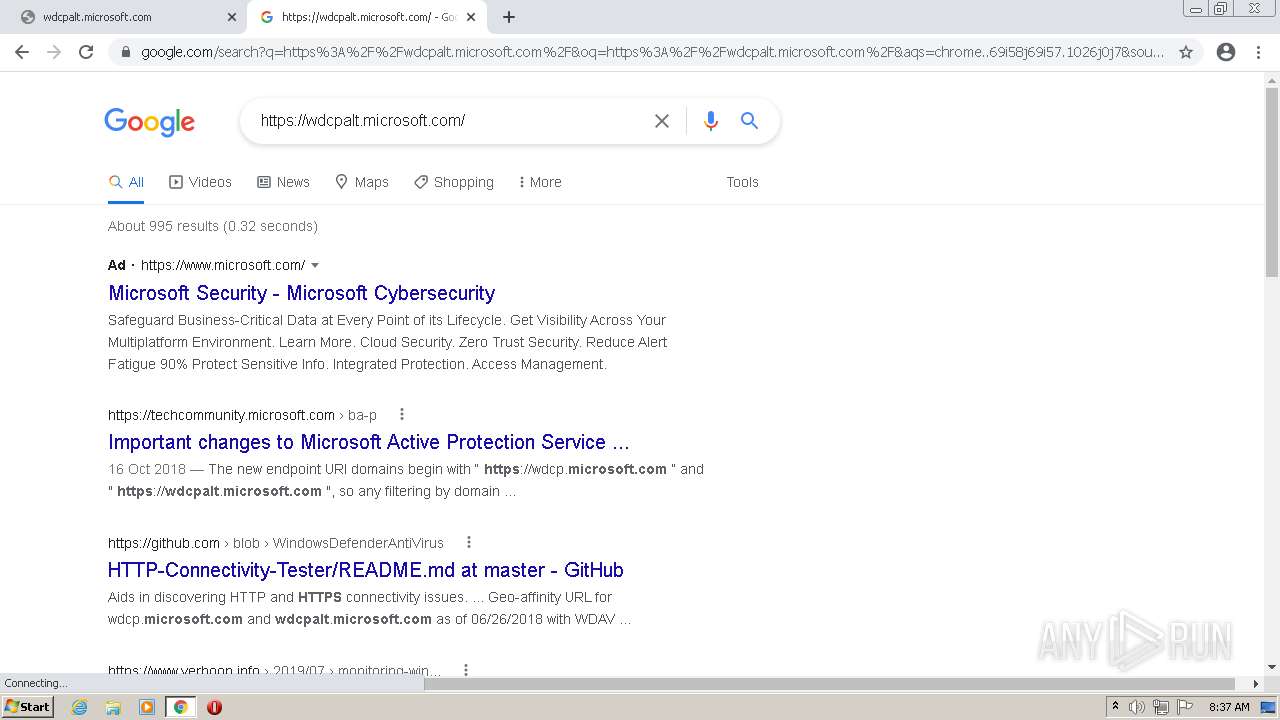Click the horizontal scrollbar thumb
Screen dimensions: 1280x720
[829, 684]
